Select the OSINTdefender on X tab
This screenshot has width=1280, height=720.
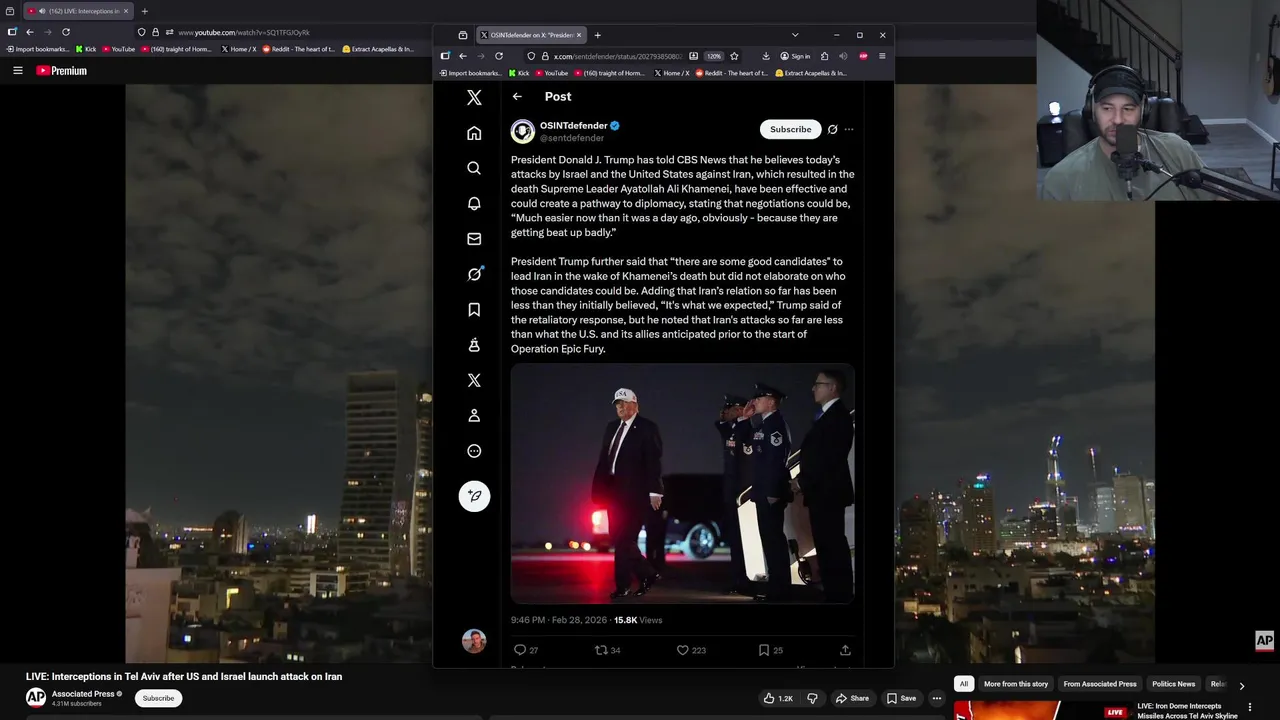point(531,35)
